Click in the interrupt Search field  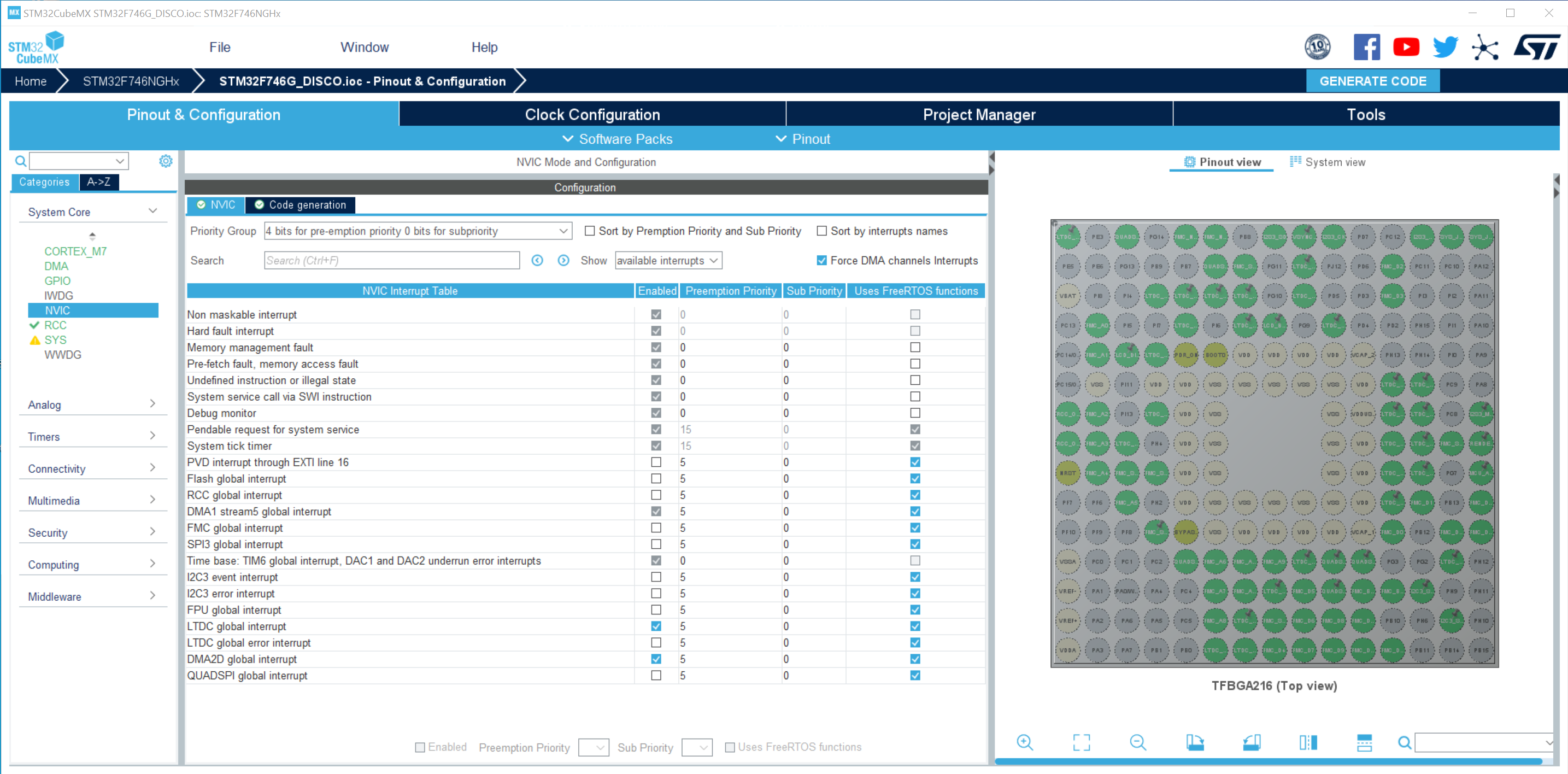pyautogui.click(x=391, y=261)
